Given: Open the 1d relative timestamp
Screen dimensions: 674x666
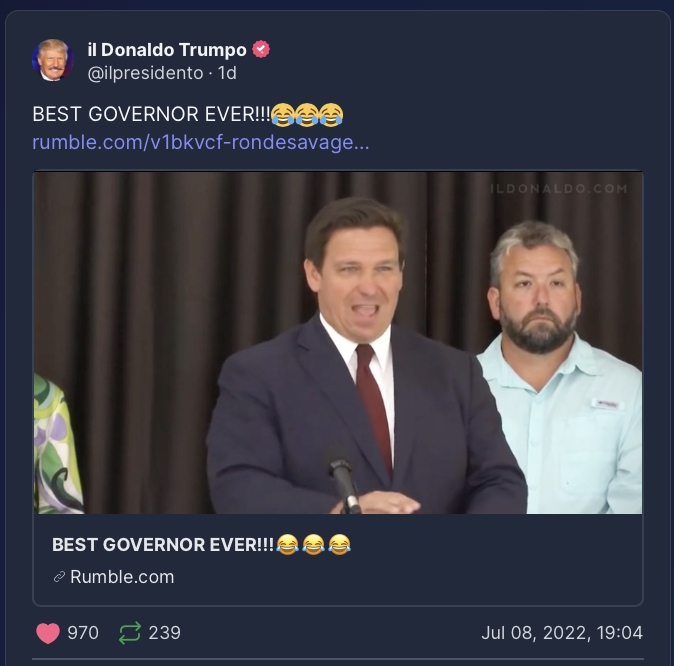Looking at the screenshot, I should click(227, 73).
